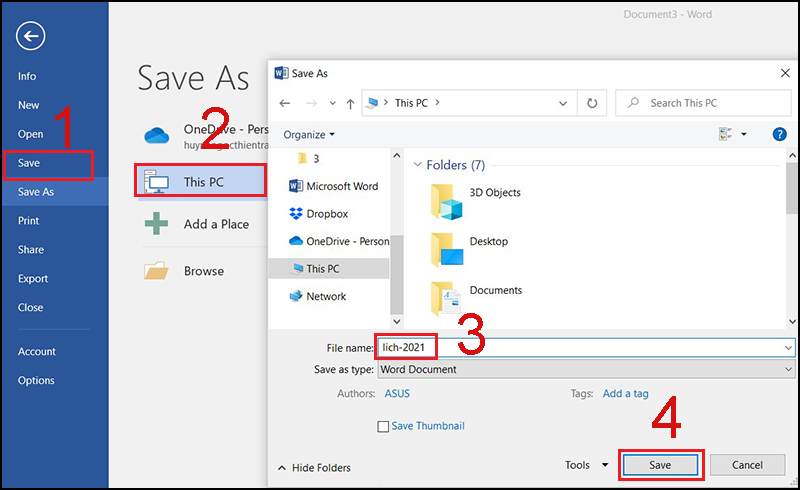Click the file list scrollbar thumb
This screenshot has height=490, width=800.
tap(792, 189)
